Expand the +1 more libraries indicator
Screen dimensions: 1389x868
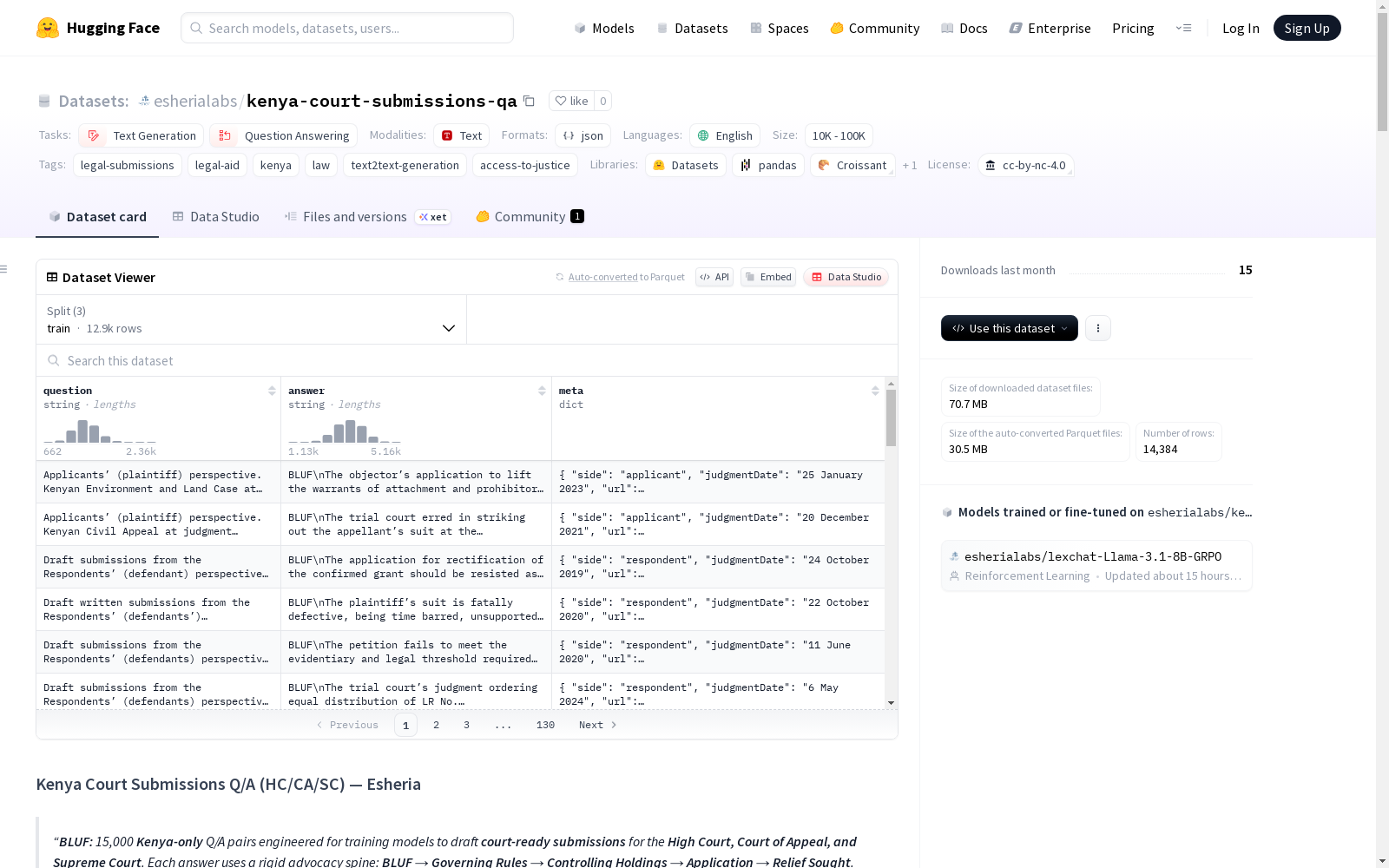(910, 165)
